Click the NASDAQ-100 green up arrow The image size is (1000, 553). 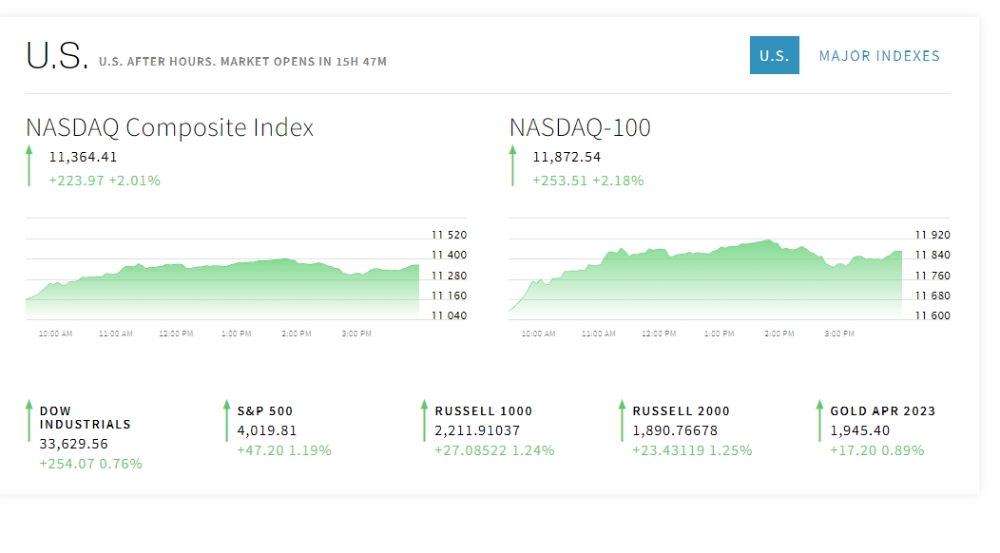[512, 166]
